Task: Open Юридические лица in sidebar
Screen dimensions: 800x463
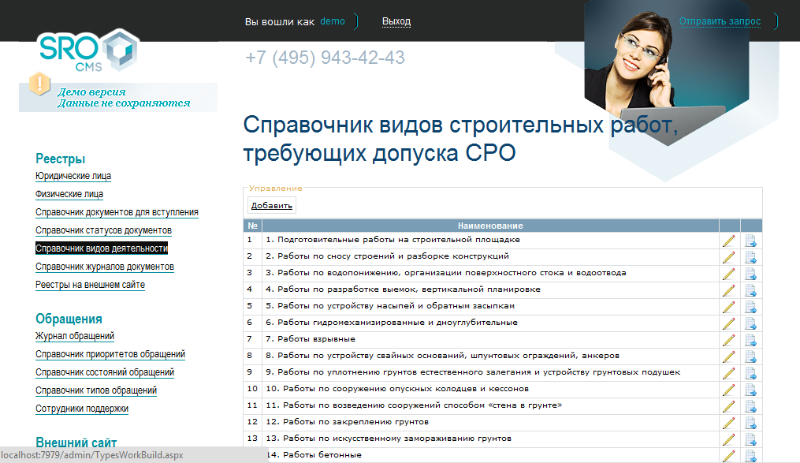Action: (x=73, y=176)
